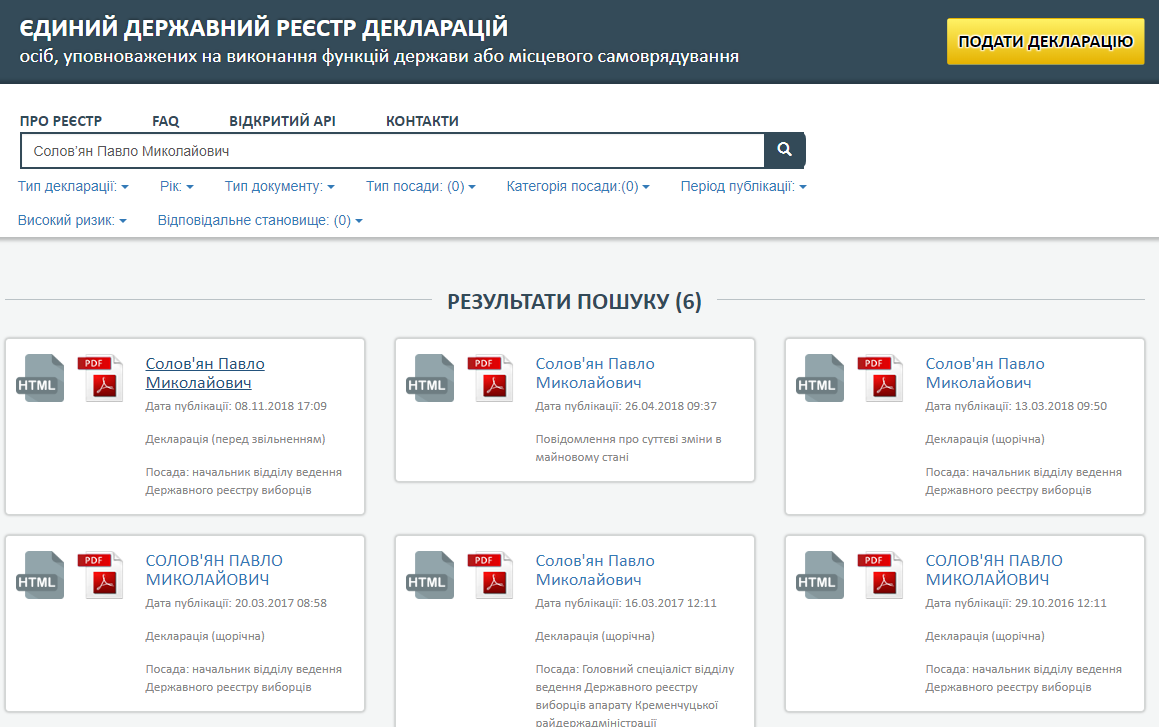Open HTML icon of 16.03.2017 declaration

[x=430, y=576]
